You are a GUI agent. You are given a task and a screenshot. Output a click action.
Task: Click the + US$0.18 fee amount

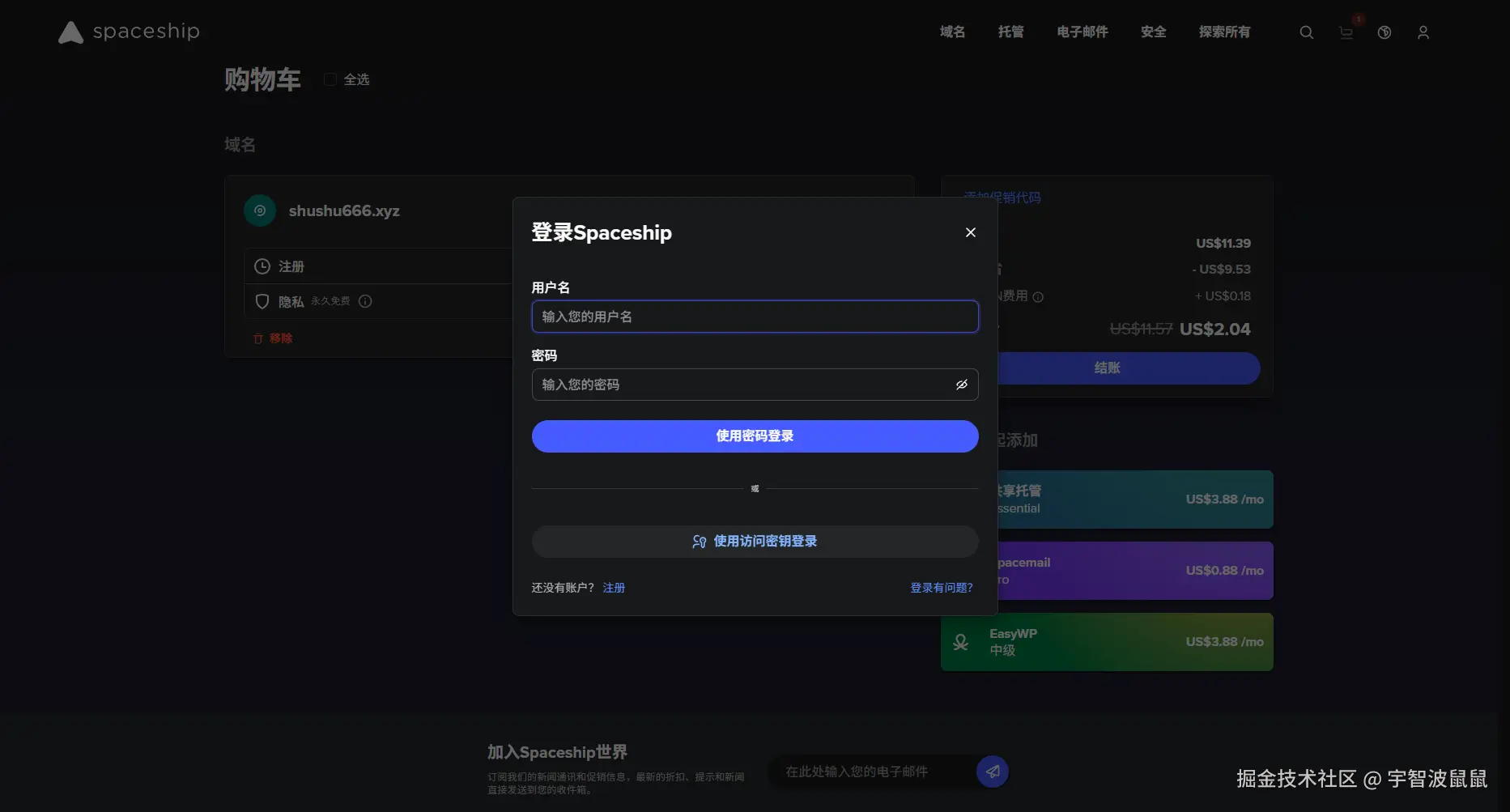click(x=1223, y=296)
